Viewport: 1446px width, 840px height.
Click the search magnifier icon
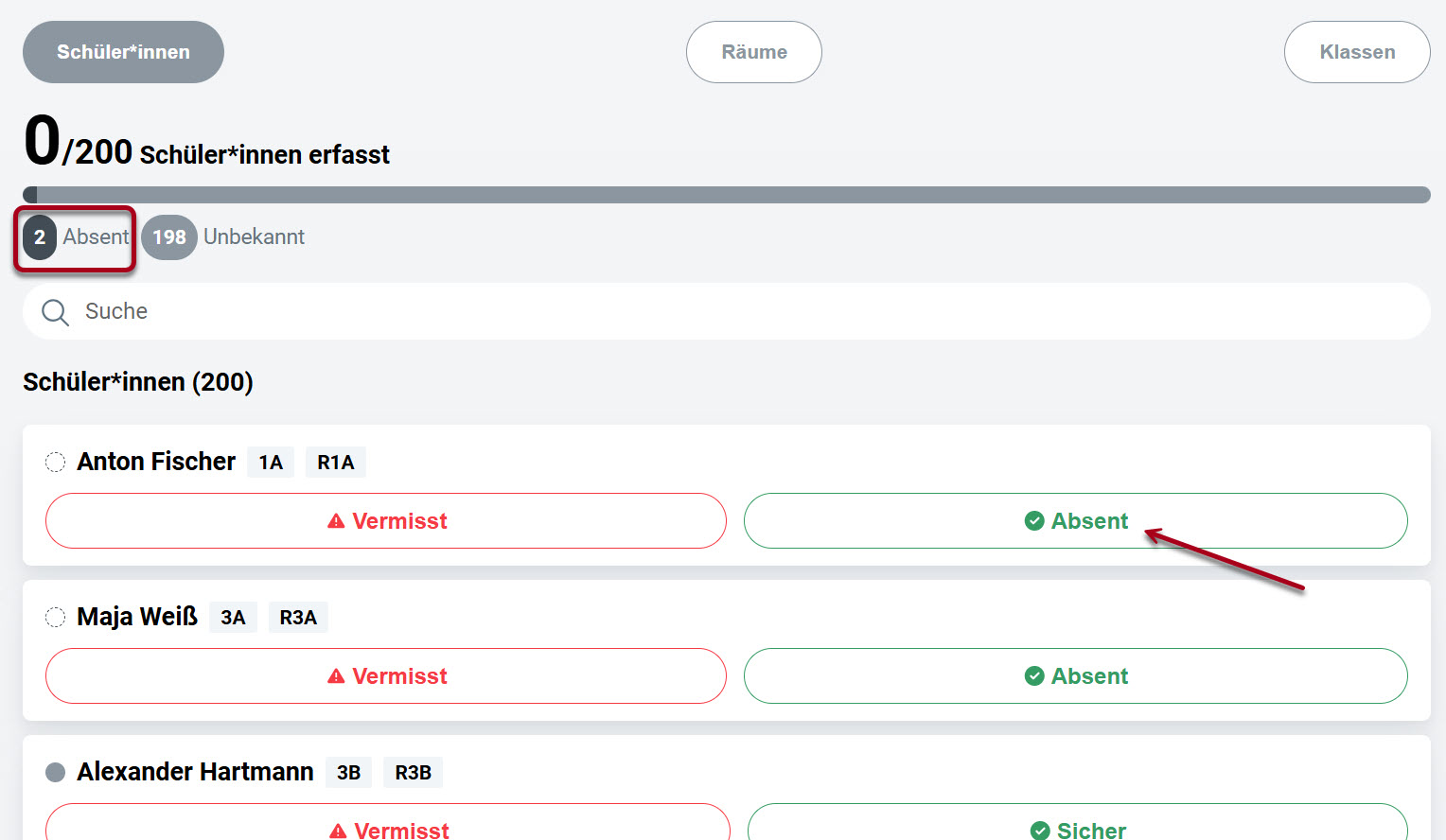(x=56, y=312)
